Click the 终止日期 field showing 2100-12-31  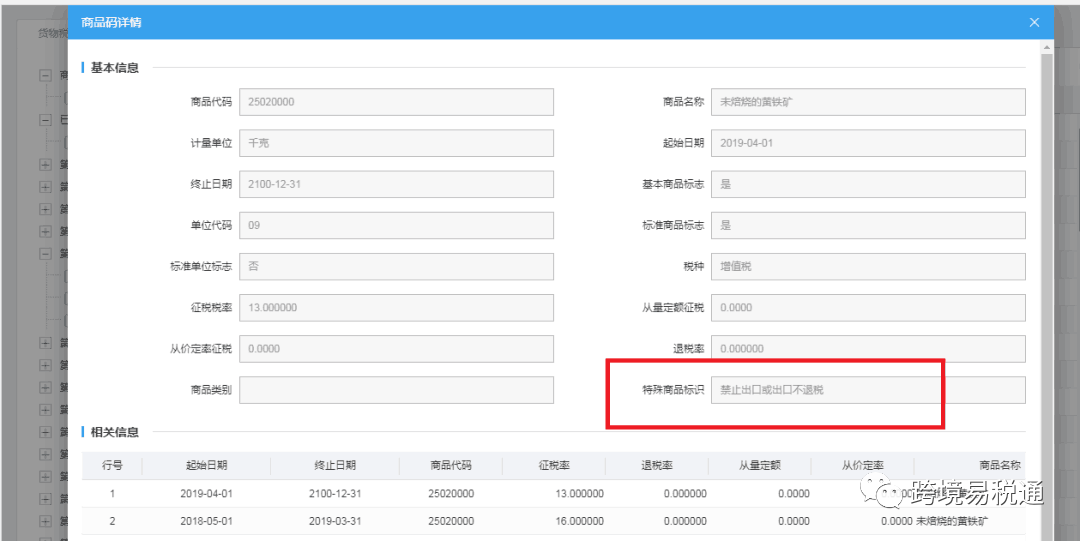[x=396, y=184]
